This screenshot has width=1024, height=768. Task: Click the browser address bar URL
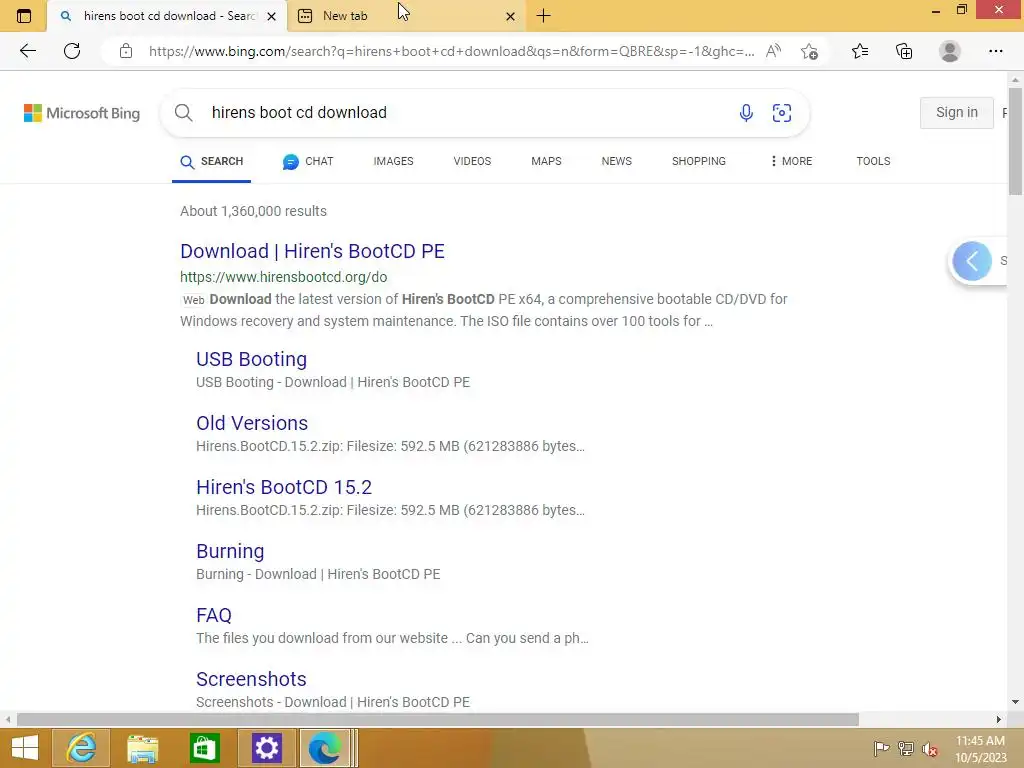pyautogui.click(x=451, y=51)
